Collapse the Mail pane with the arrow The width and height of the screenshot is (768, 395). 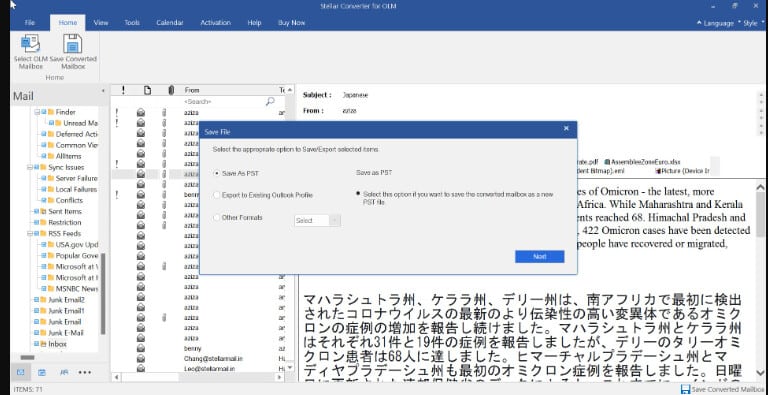(103, 91)
